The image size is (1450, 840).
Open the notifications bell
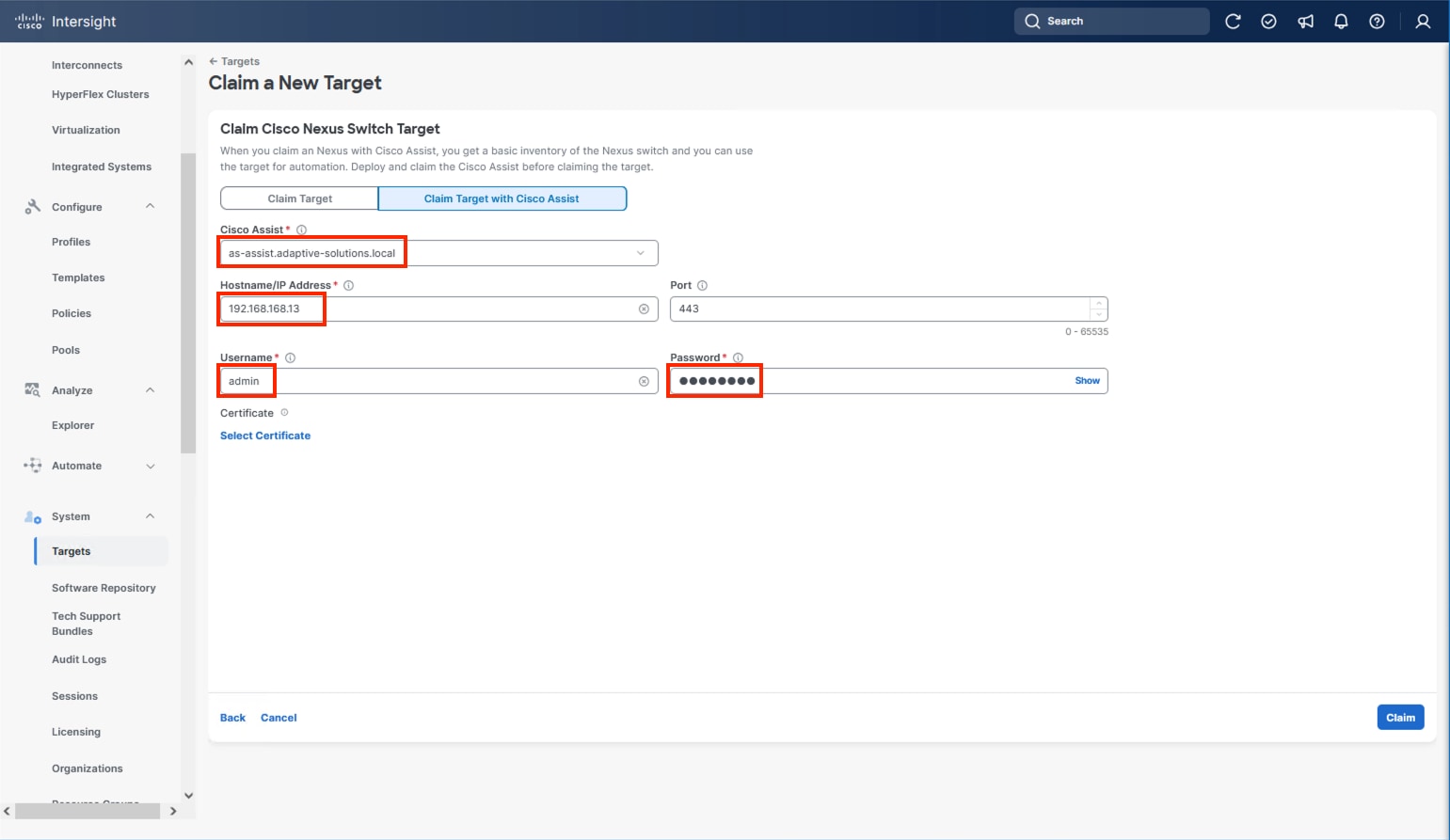click(x=1341, y=21)
